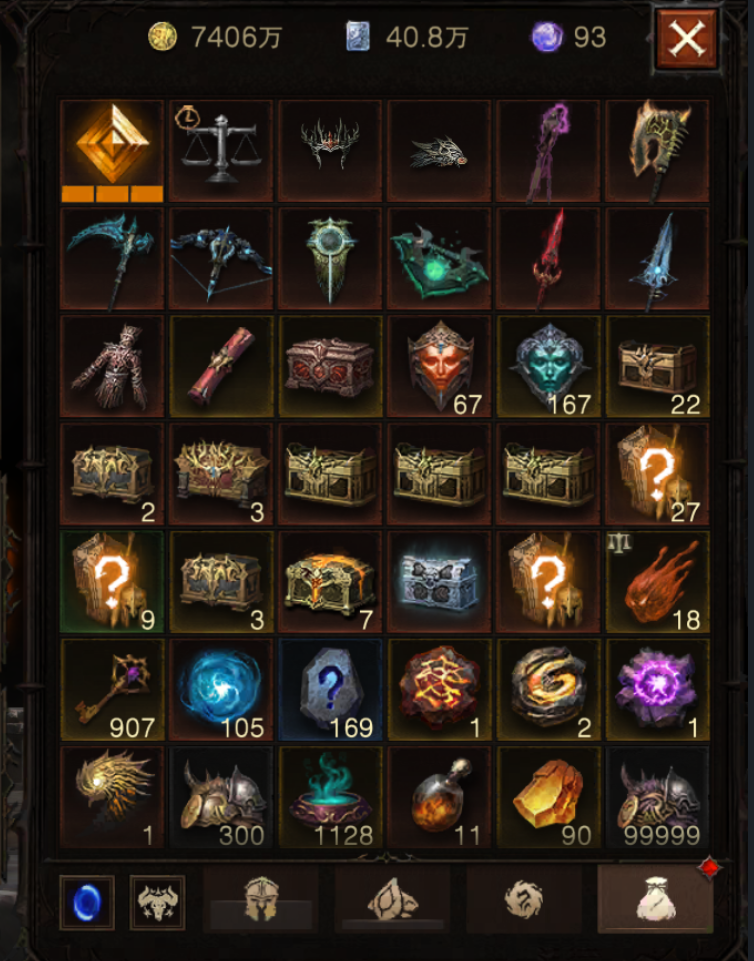Click the orange face mask with 67
754x961 pixels.
439,367
